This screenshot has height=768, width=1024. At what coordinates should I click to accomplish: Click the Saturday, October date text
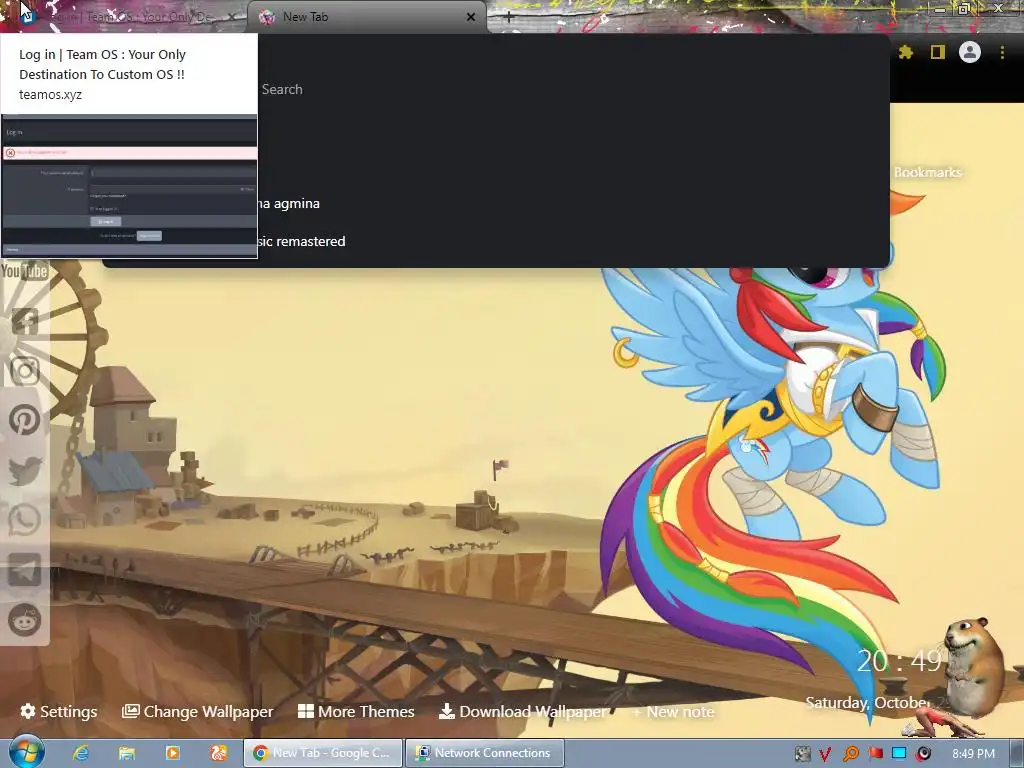pos(867,703)
